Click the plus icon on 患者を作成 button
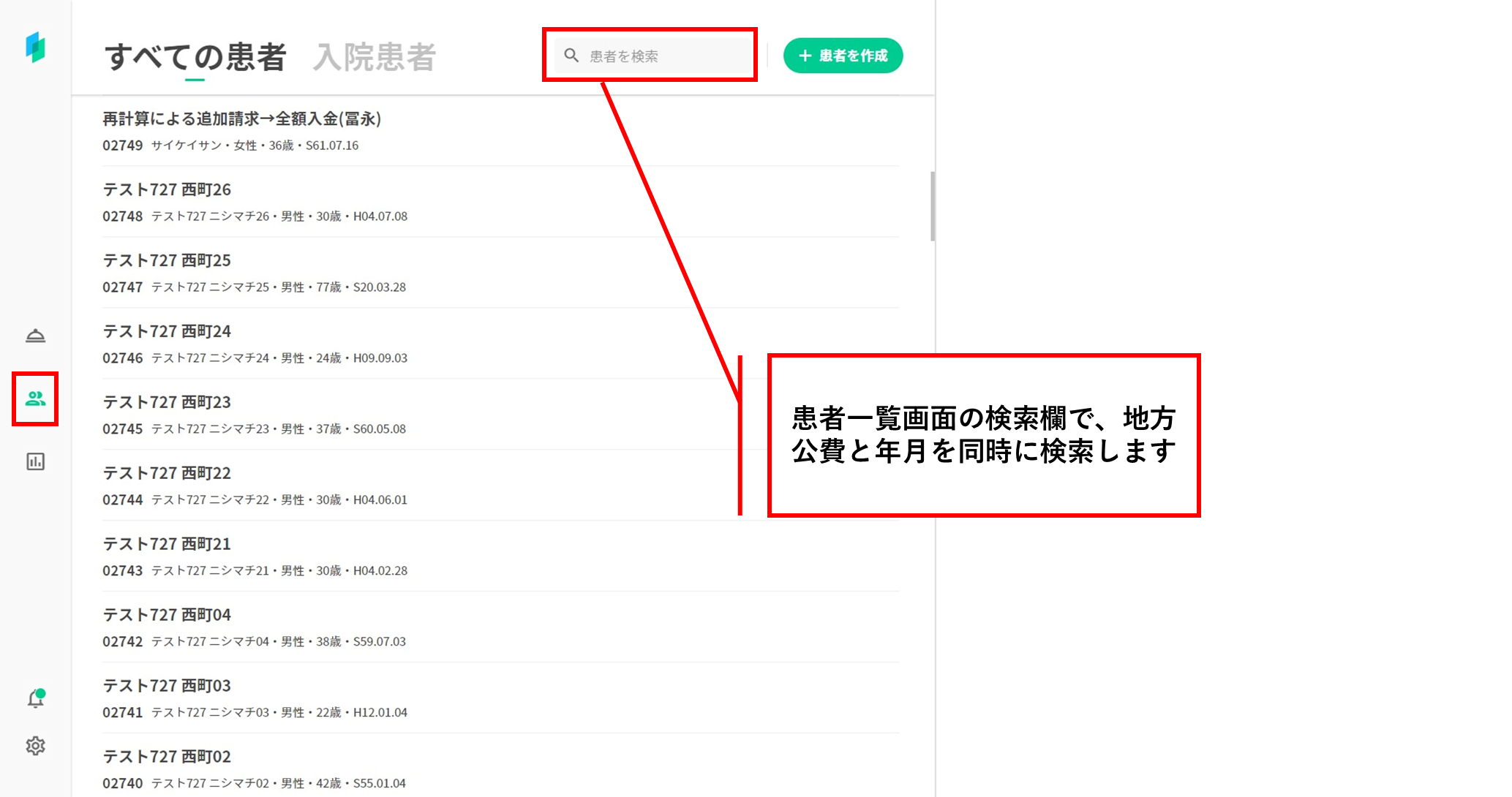 tap(805, 56)
